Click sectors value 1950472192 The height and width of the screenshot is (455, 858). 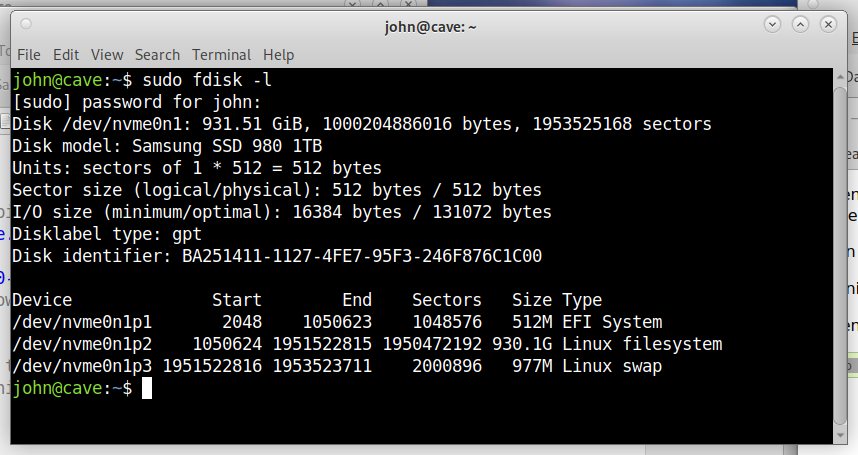click(432, 344)
